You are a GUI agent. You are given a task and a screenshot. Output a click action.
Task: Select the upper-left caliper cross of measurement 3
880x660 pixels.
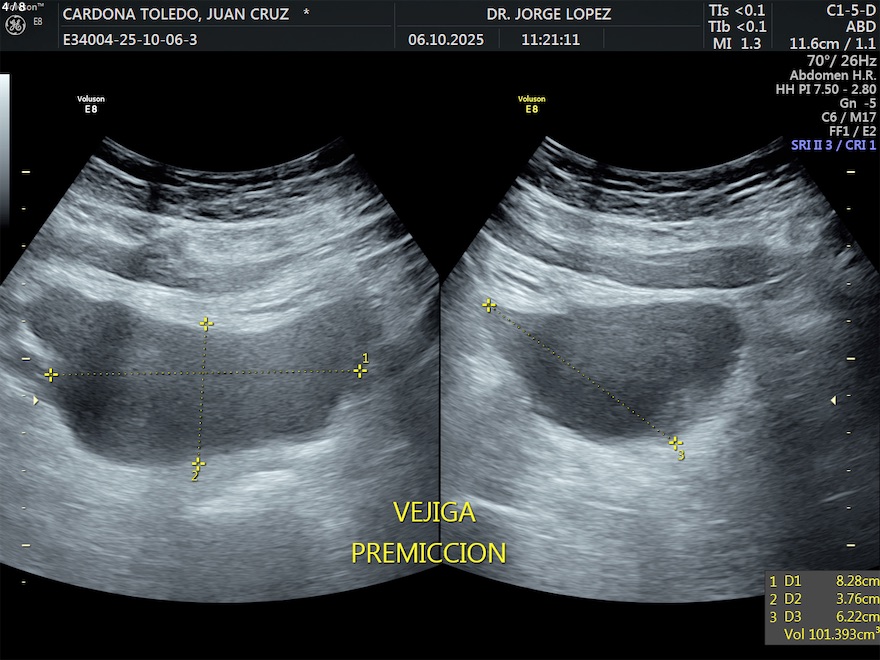tap(489, 306)
